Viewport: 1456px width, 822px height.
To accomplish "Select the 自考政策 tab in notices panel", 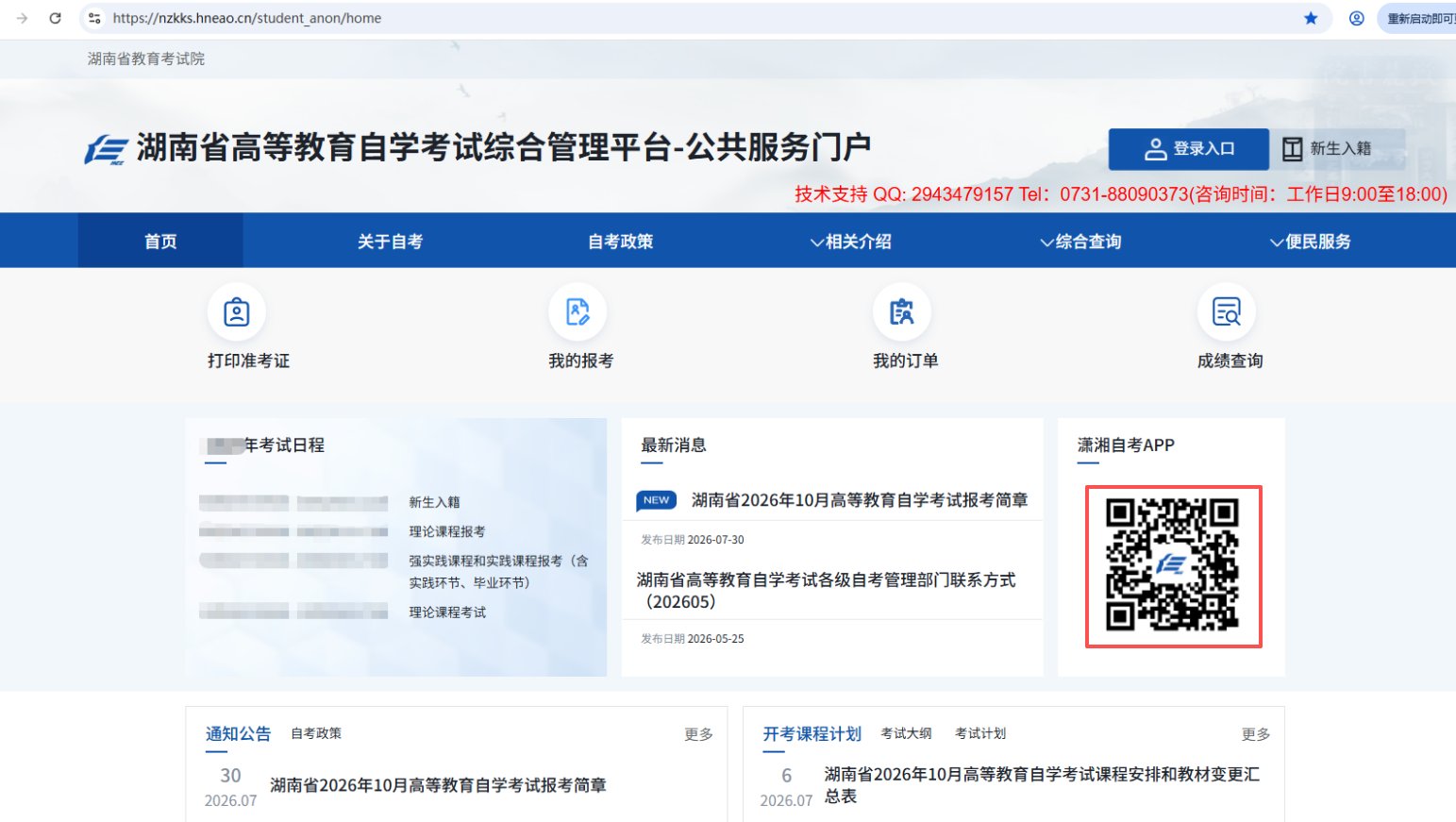I will coord(316,733).
